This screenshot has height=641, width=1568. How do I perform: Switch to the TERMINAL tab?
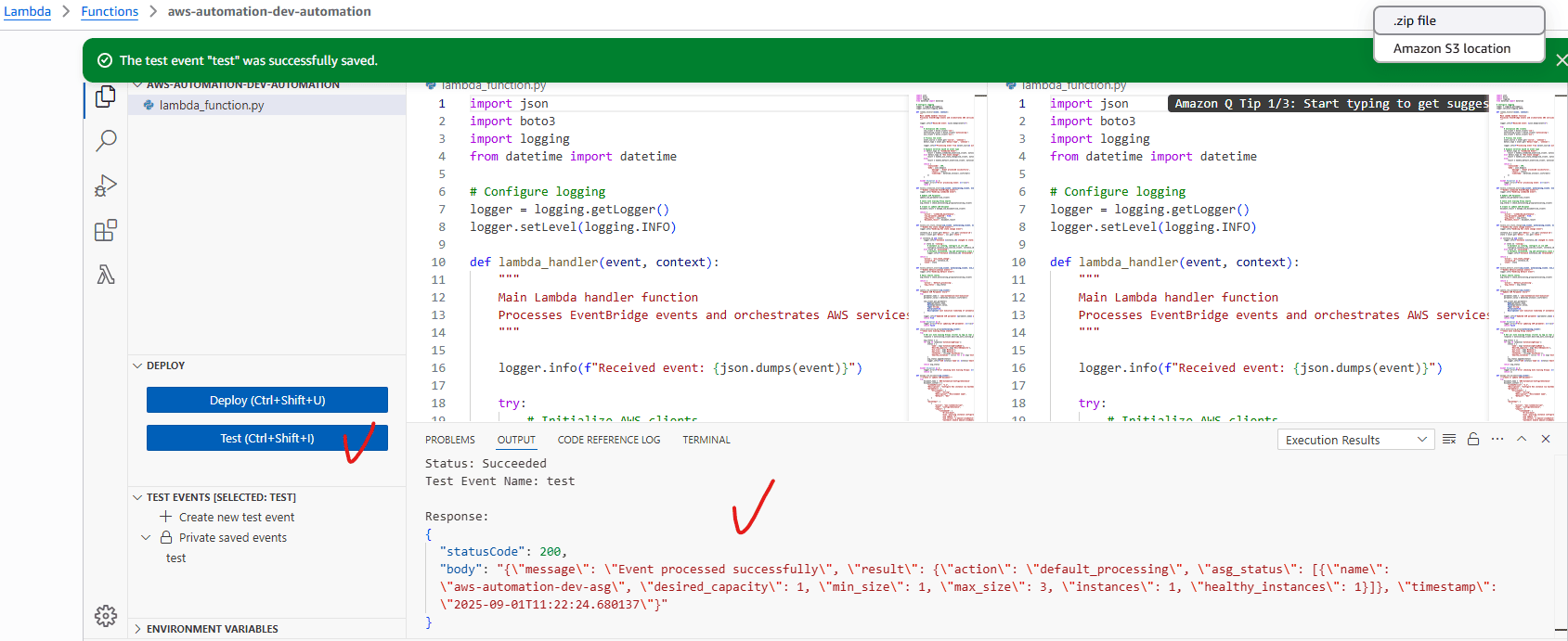coord(706,440)
